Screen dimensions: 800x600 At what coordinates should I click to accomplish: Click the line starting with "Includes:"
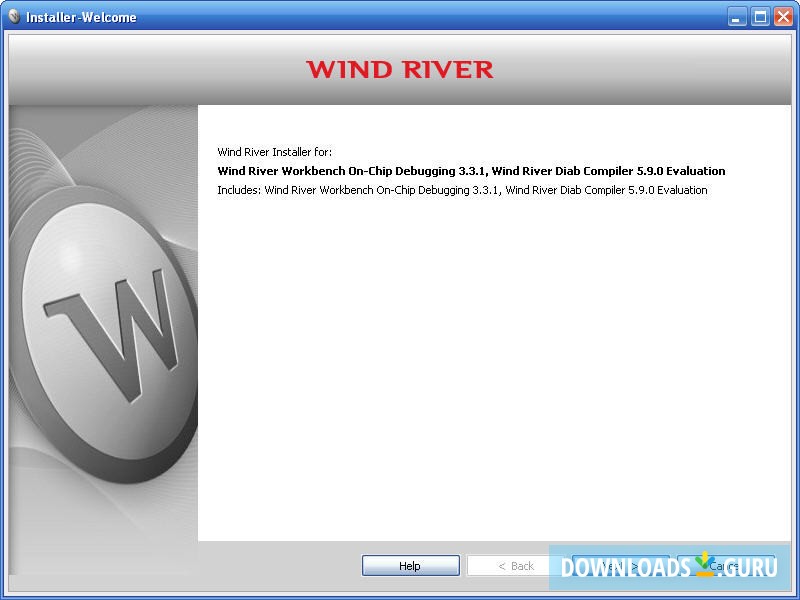[462, 190]
